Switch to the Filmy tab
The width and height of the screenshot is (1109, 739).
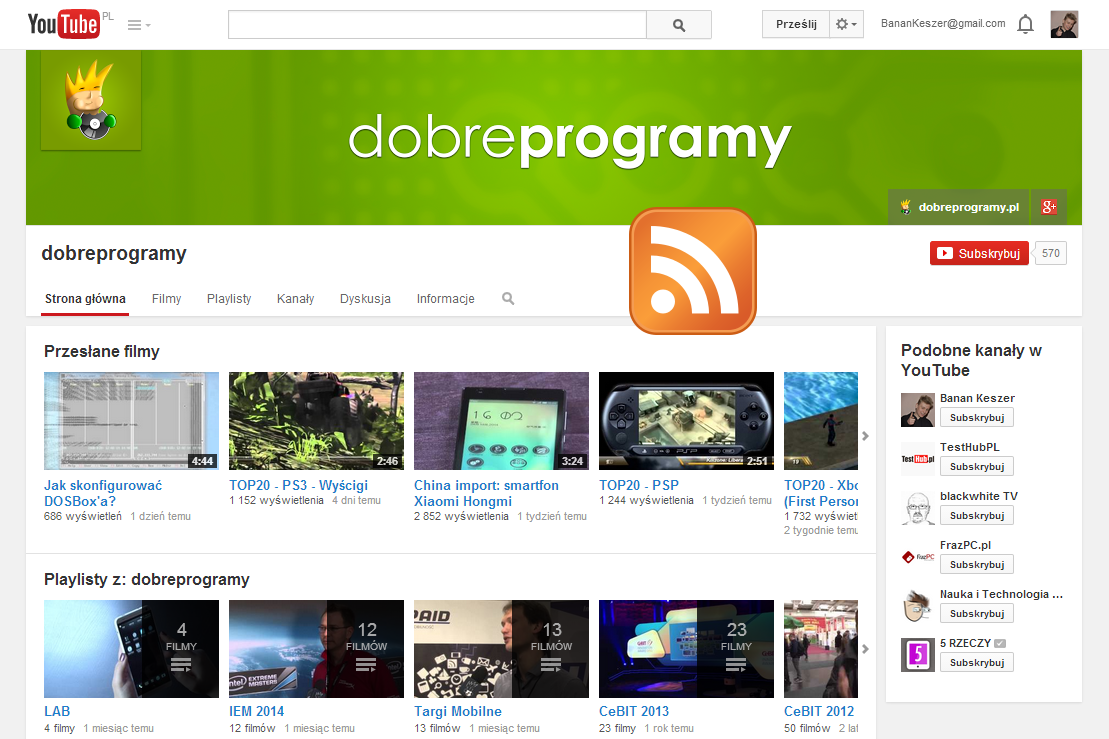(x=166, y=298)
